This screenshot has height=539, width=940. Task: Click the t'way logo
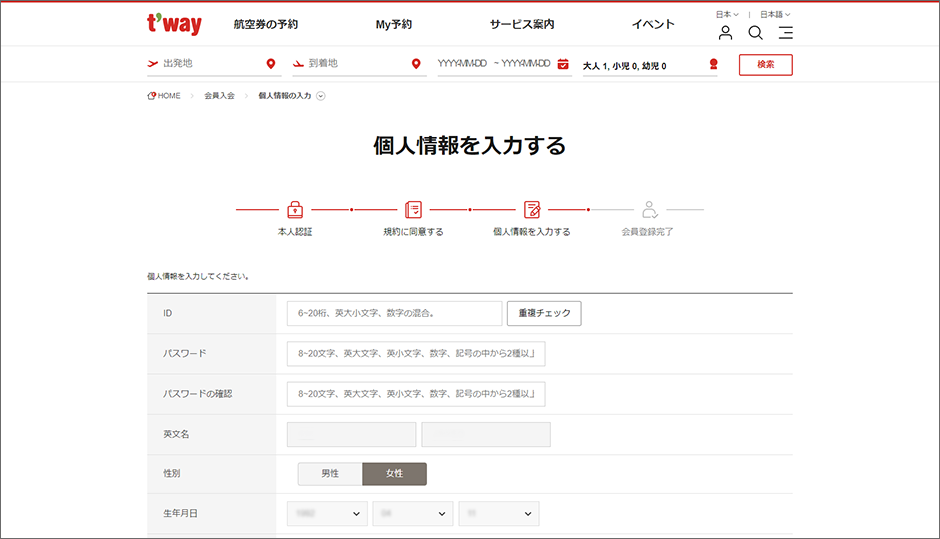tap(174, 24)
